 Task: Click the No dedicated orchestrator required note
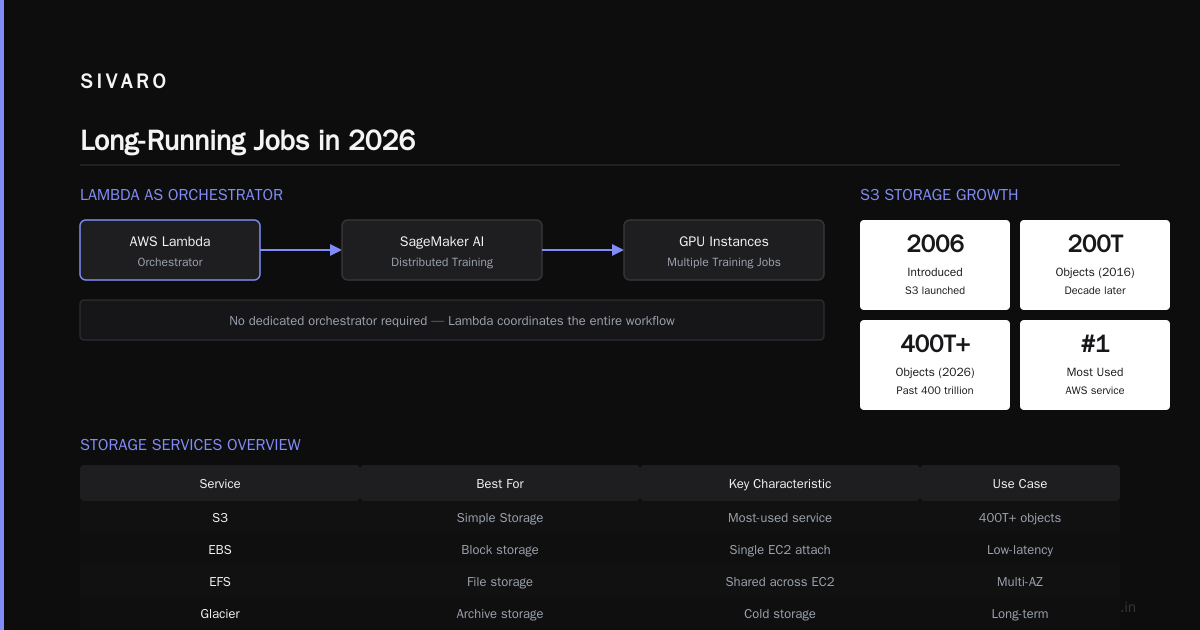click(x=452, y=320)
